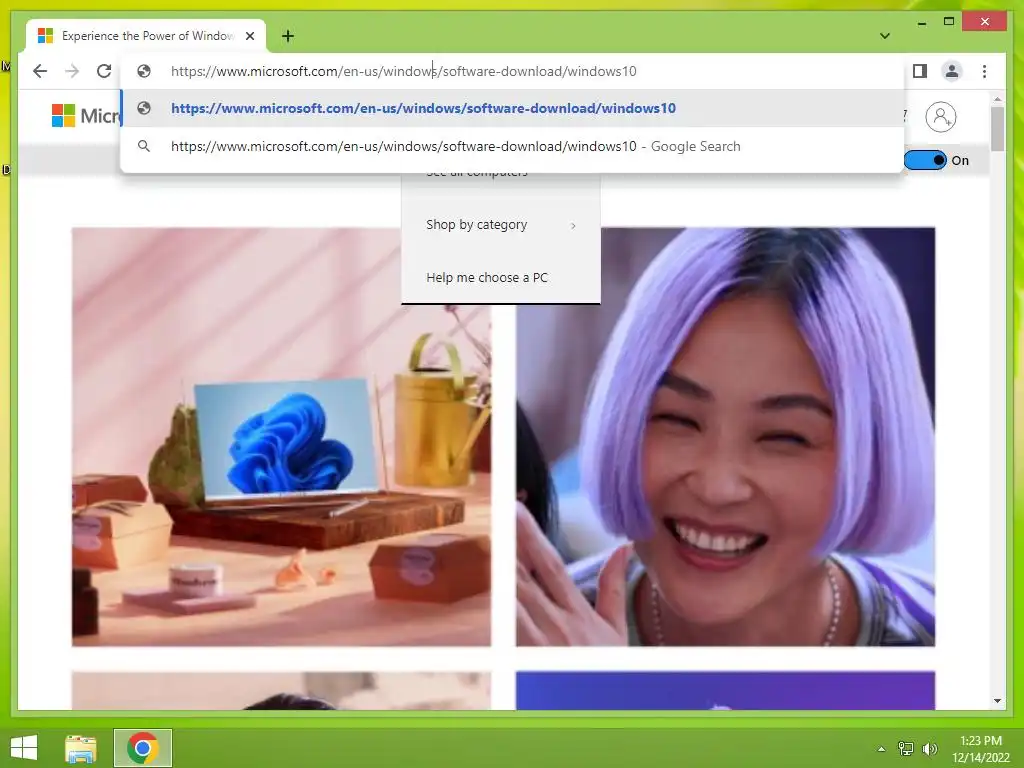1024x768 pixels.
Task: Go back using Chrome's back arrow
Action: click(40, 71)
